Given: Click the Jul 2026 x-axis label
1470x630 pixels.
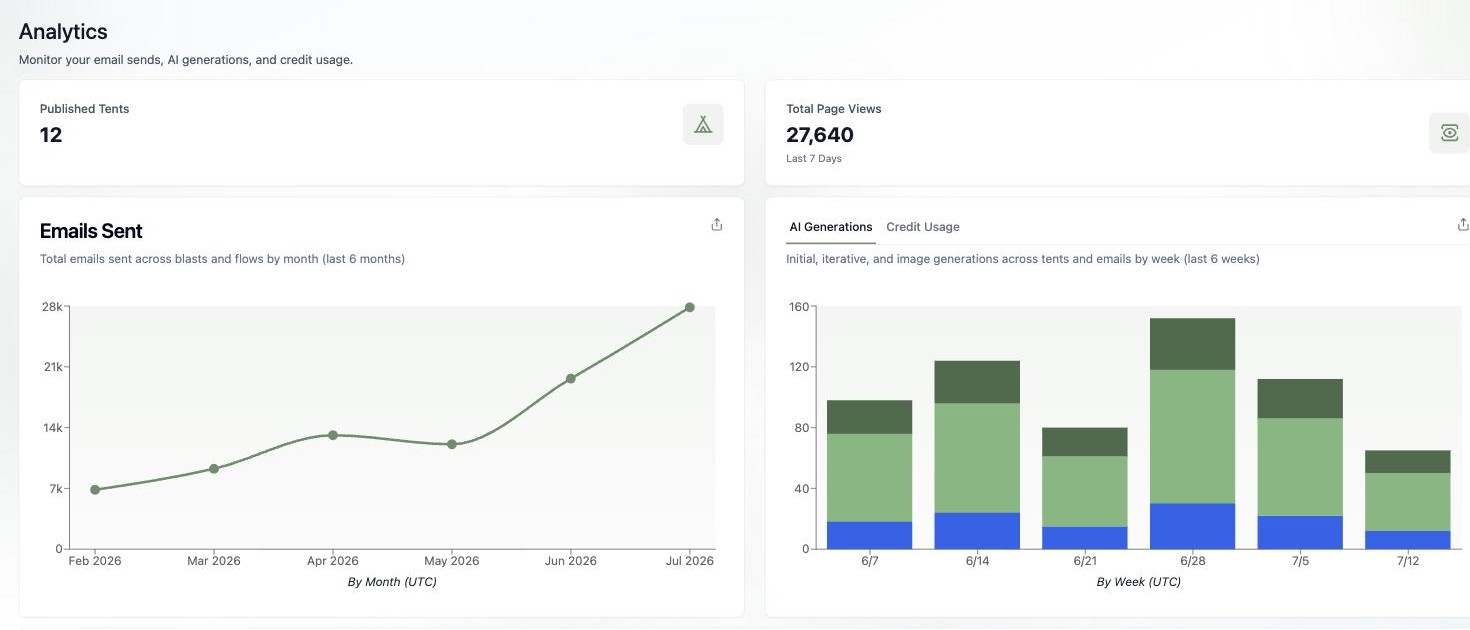Looking at the screenshot, I should pyautogui.click(x=688, y=561).
